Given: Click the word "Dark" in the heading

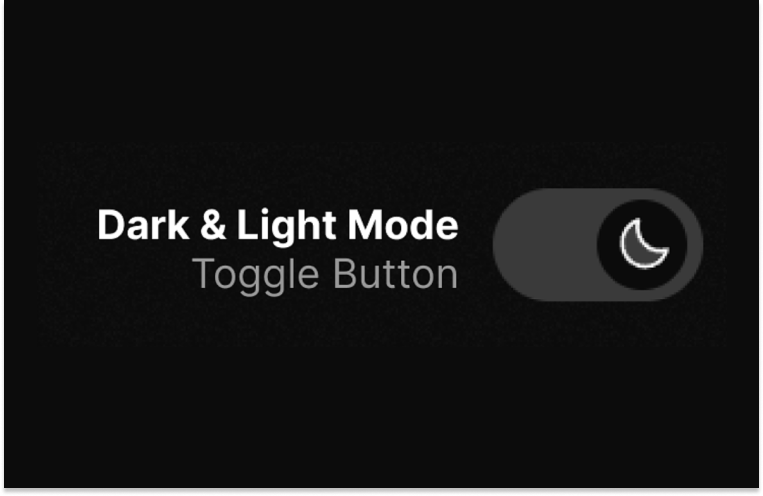Looking at the screenshot, I should click(x=144, y=225).
